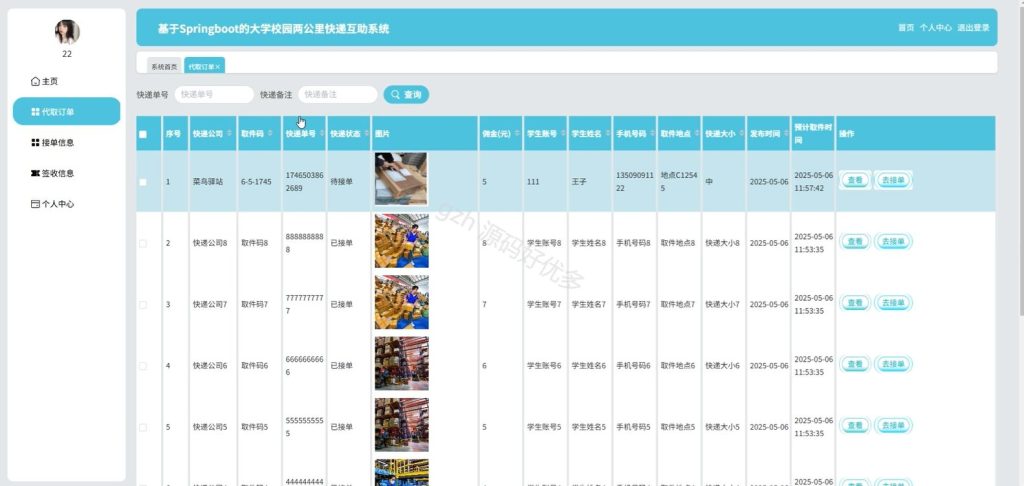Viewport: 1024px width, 486px height.
Task: Open the package thumbnail image in row 1
Action: (x=401, y=179)
